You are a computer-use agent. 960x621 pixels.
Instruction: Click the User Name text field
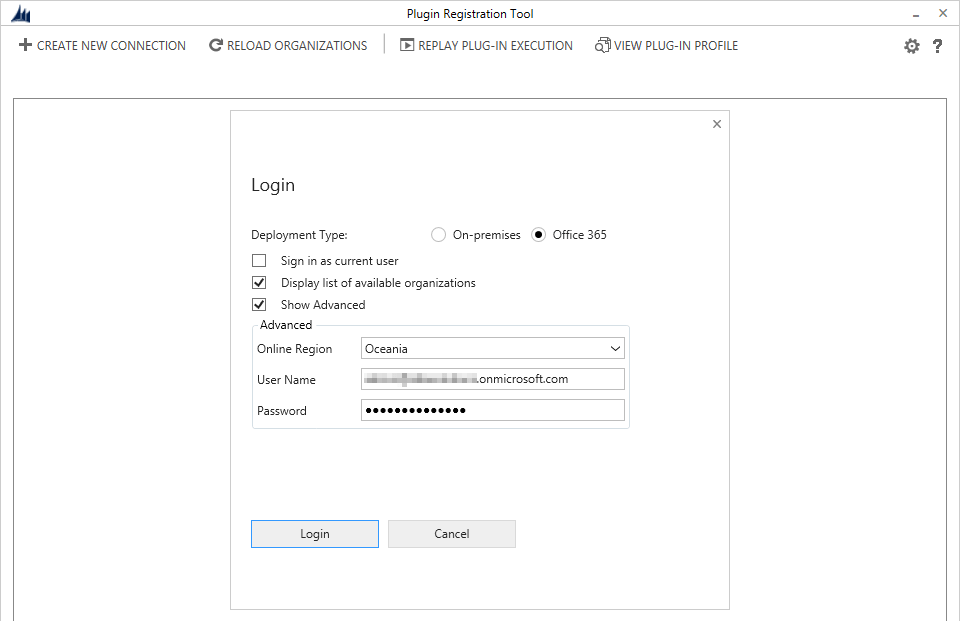[x=492, y=379]
